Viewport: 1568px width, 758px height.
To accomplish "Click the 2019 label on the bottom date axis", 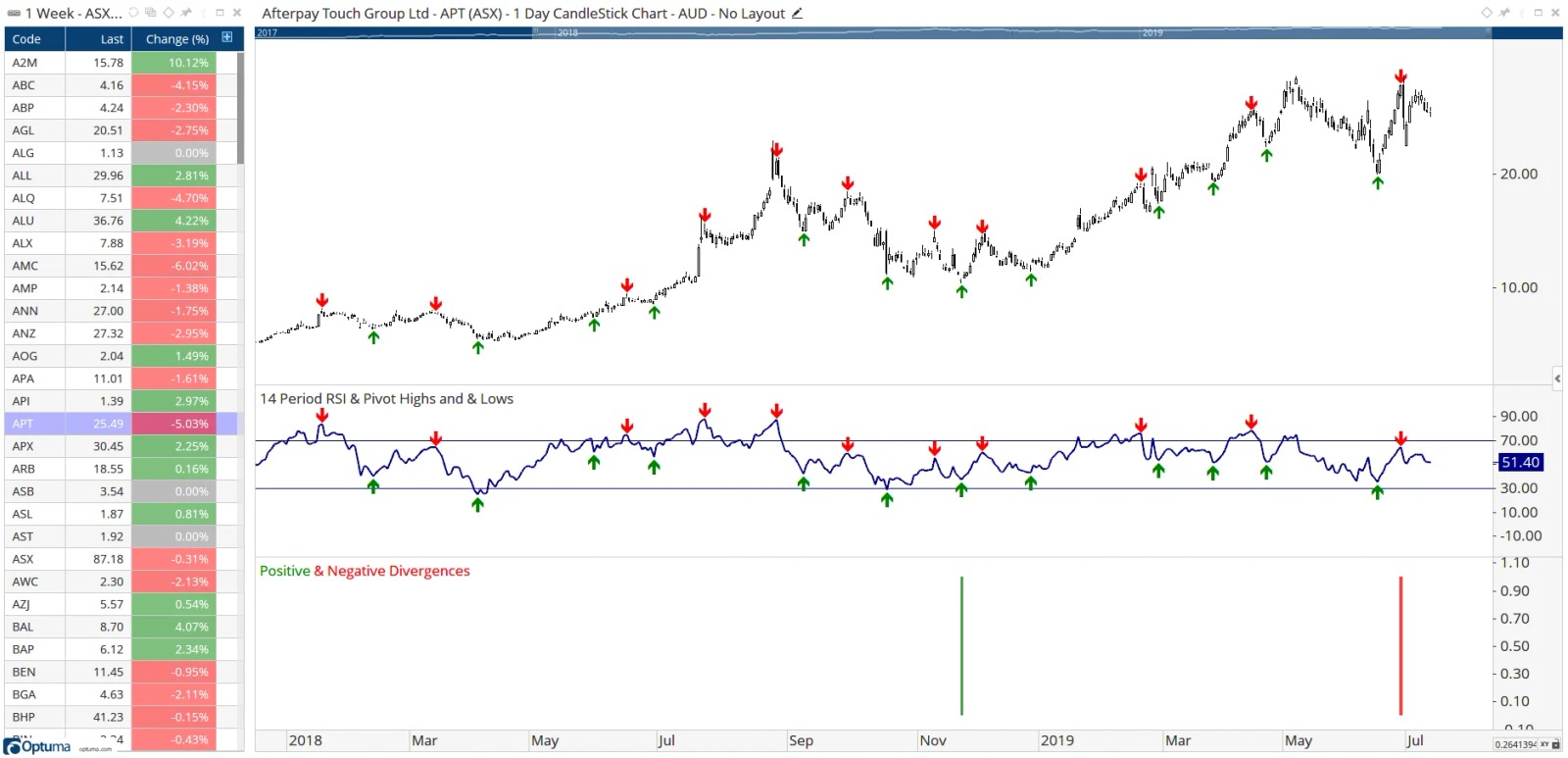I will (x=1057, y=740).
